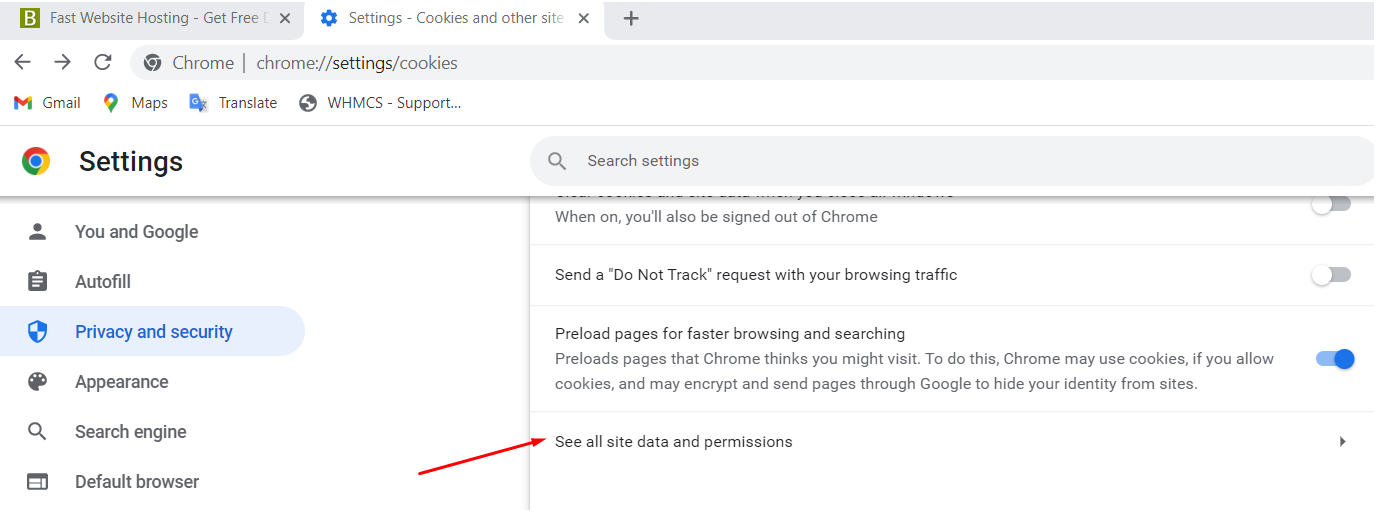Go to Appearance settings
The height and width of the screenshot is (512, 1378).
[122, 382]
